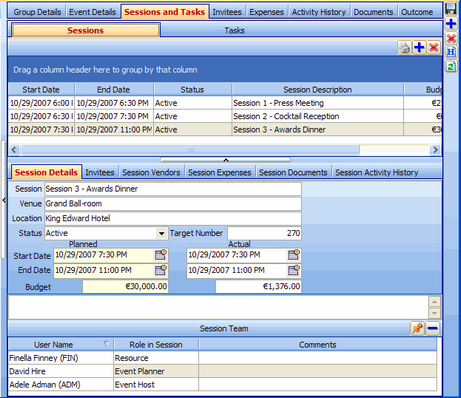Open the actual End Date calendar picker
This screenshot has height=398, width=461.
pyautogui.click(x=294, y=270)
